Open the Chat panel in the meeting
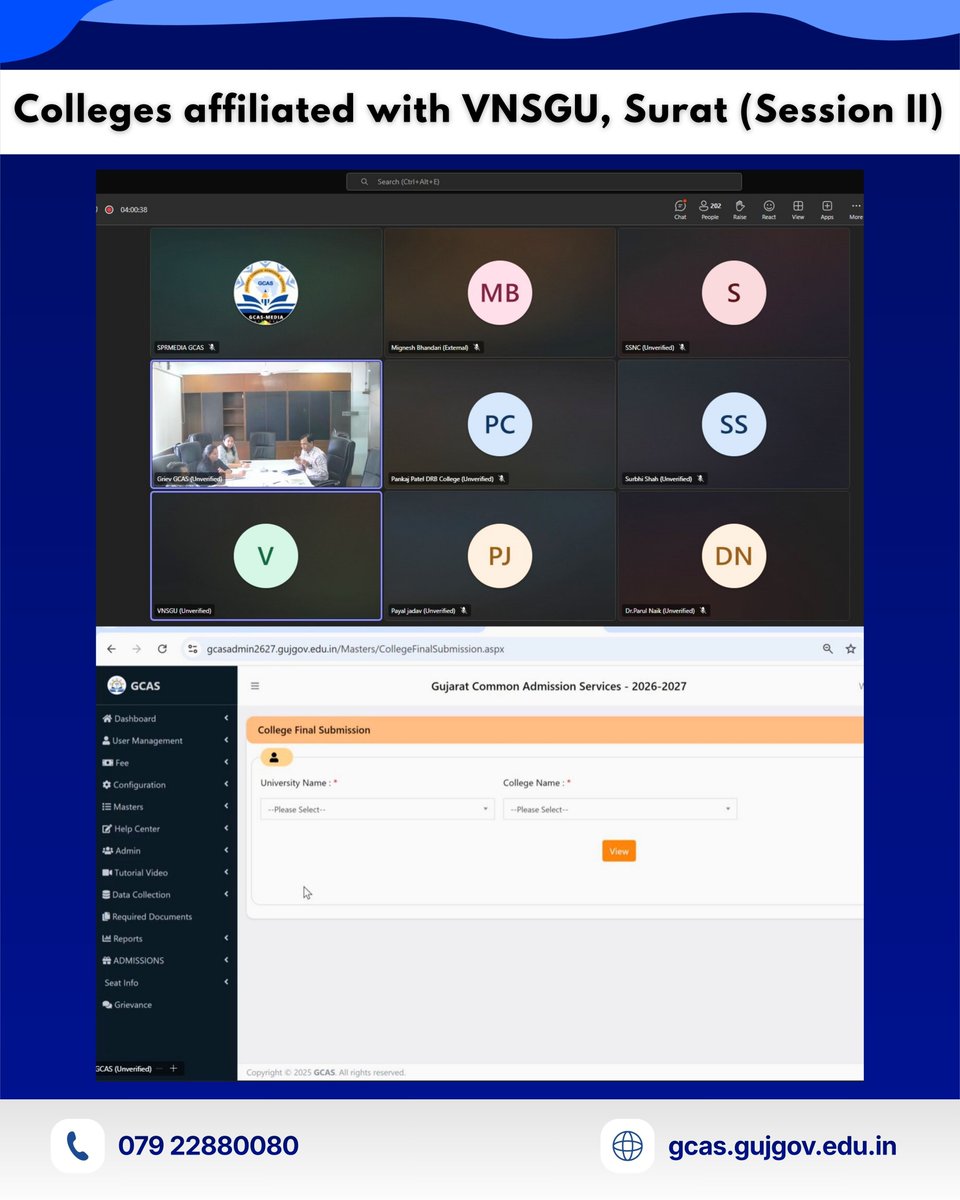960x1200 pixels. pos(680,209)
